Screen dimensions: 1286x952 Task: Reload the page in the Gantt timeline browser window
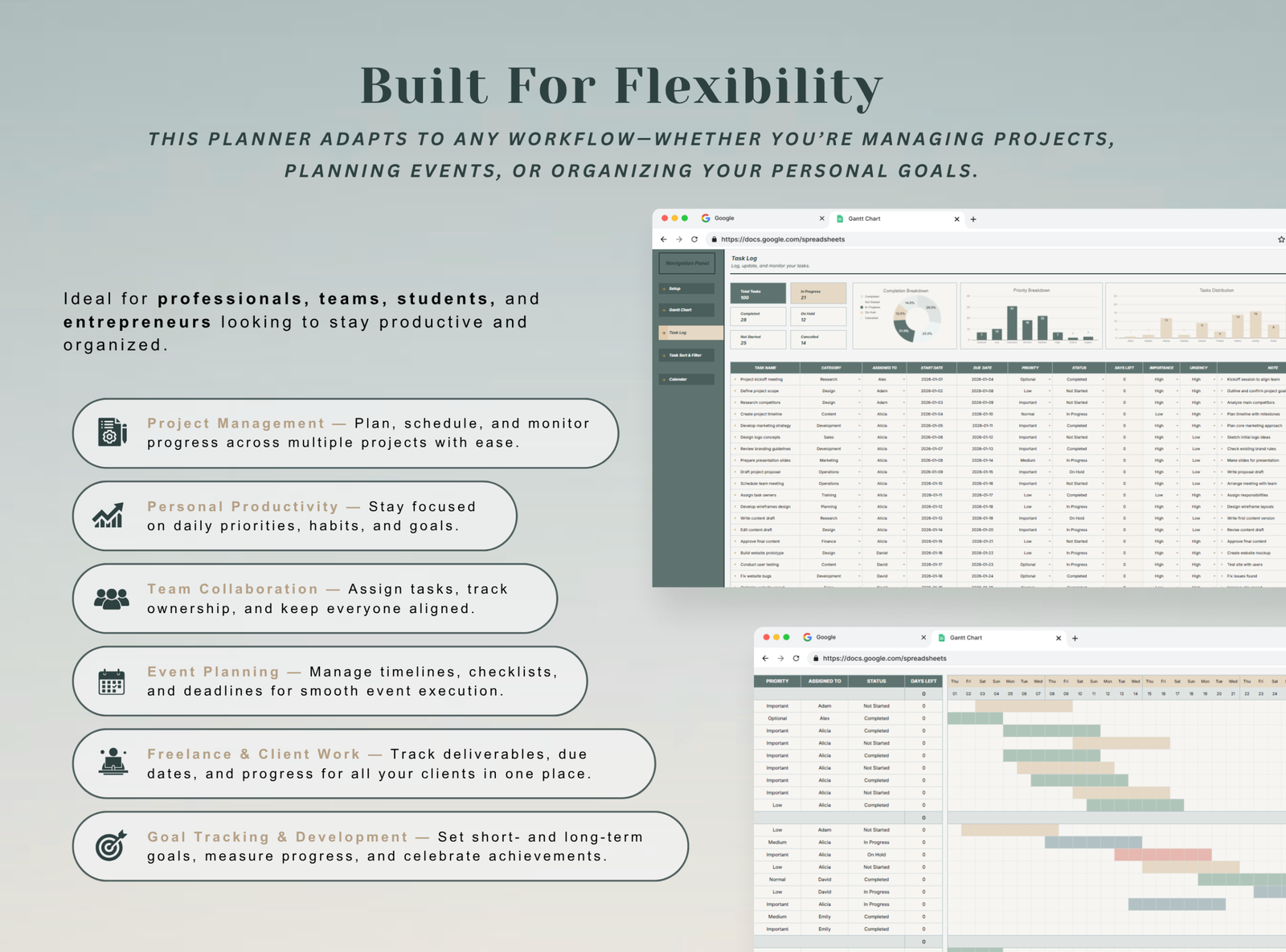coord(797,658)
